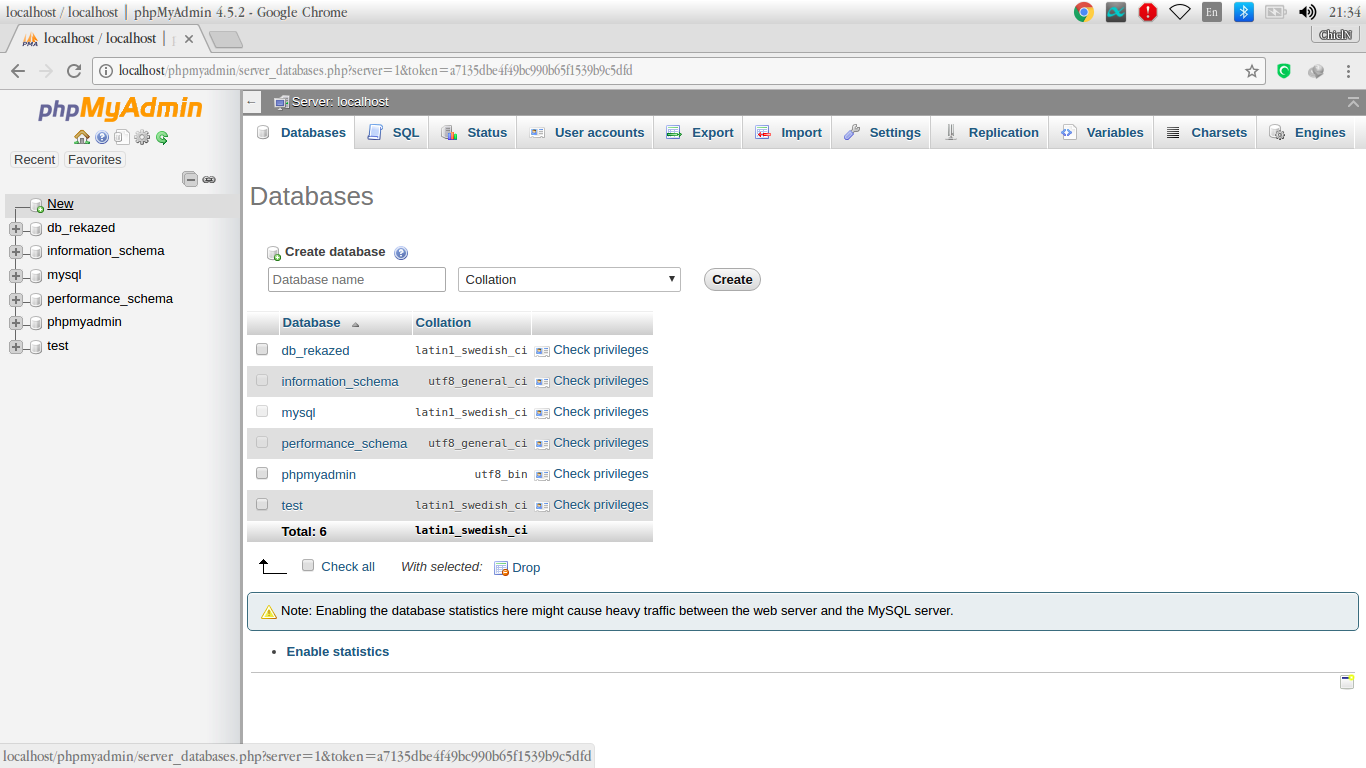Open the volume icon in system tray
The height and width of the screenshot is (768, 1366).
1307,12
